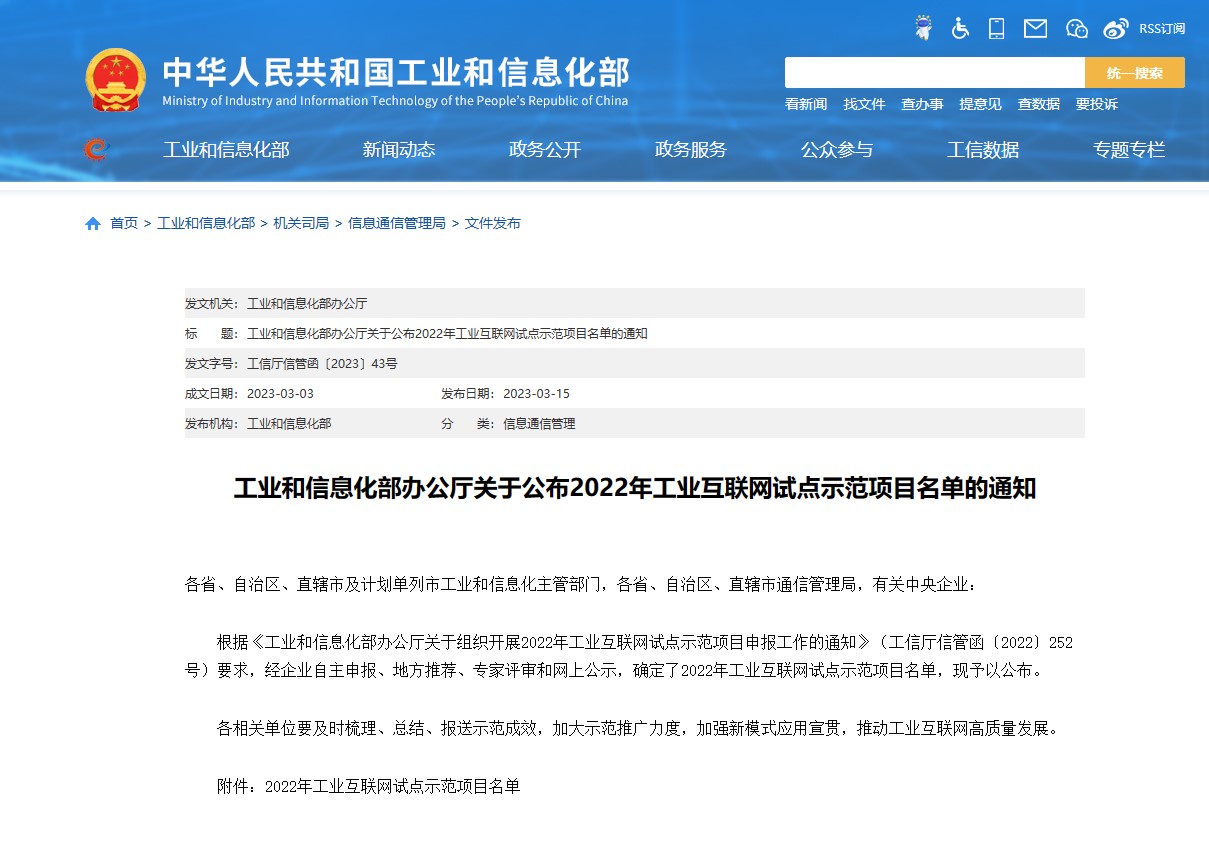Open the WeChat icon in the header
The image size is (1209, 852).
tap(1076, 28)
